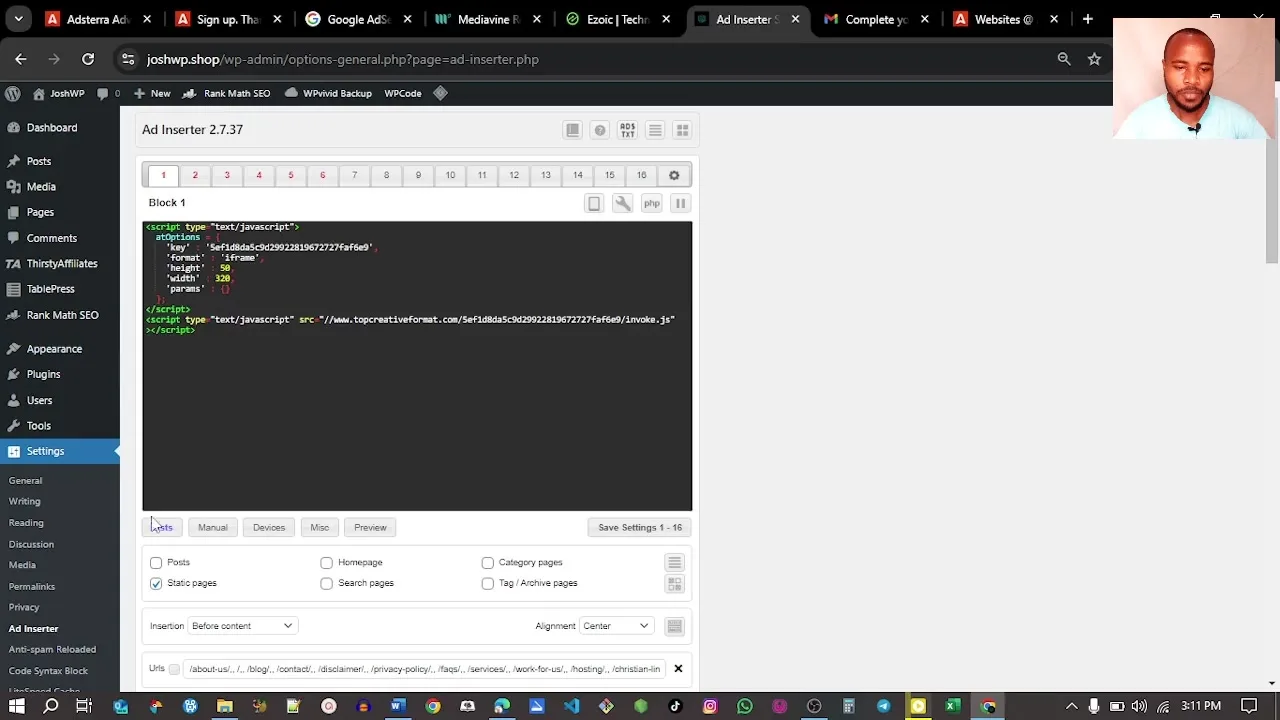Viewport: 1280px width, 720px height.
Task: Switch to Mediavine browser tab
Action: click(488, 19)
